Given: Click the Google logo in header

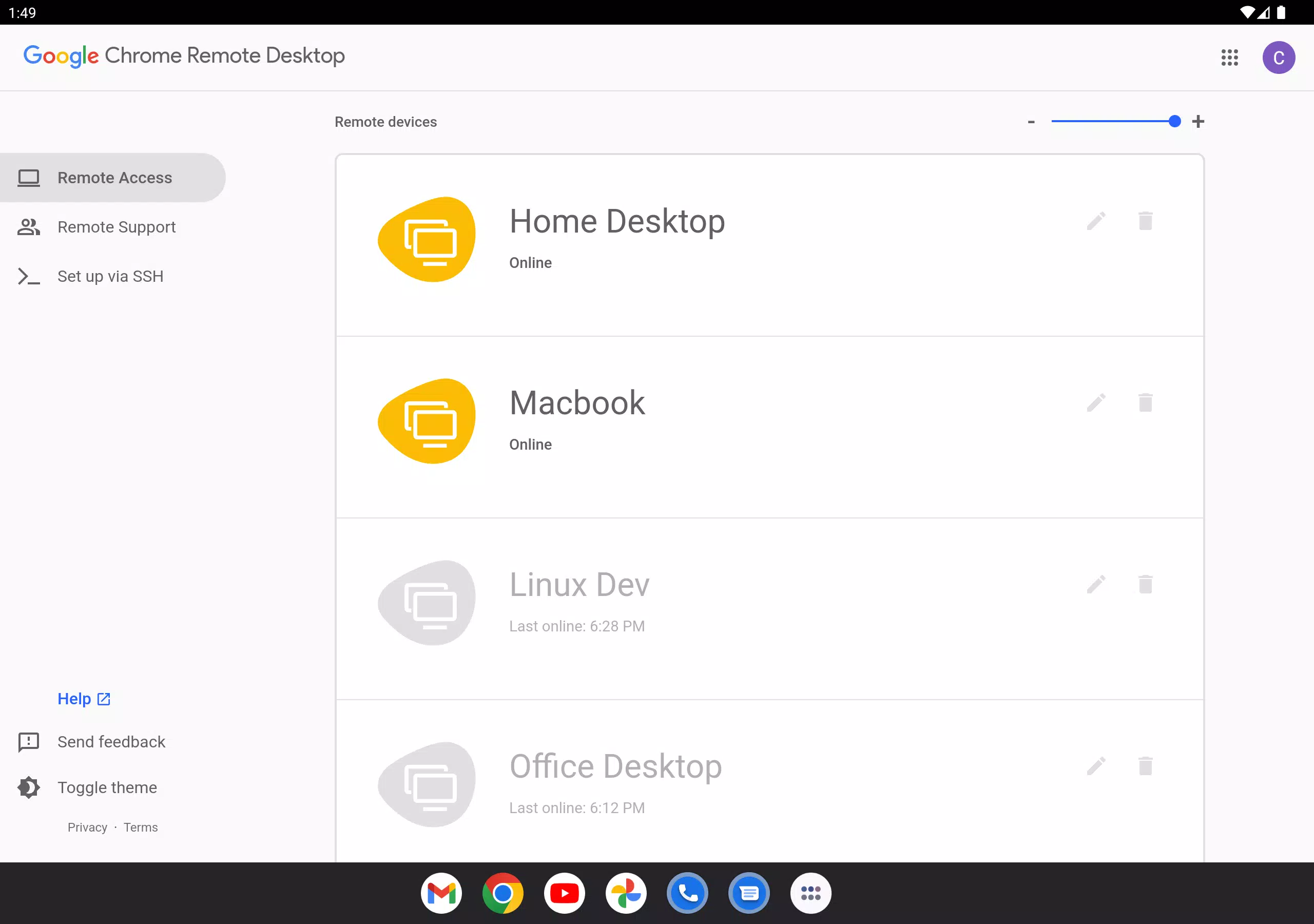Looking at the screenshot, I should (x=61, y=56).
